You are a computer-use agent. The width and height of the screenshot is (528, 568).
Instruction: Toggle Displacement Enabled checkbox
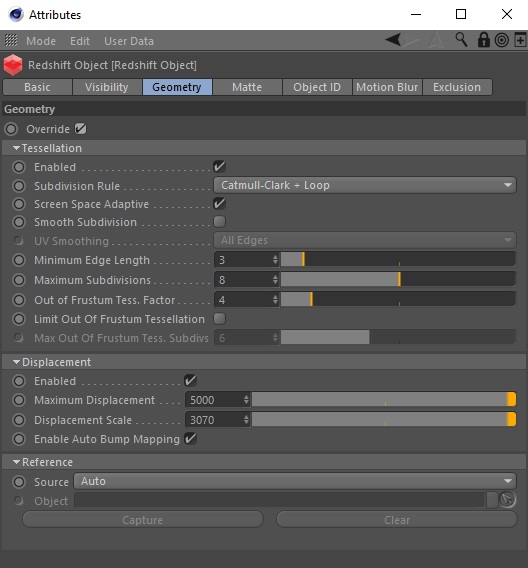pyautogui.click(x=190, y=380)
